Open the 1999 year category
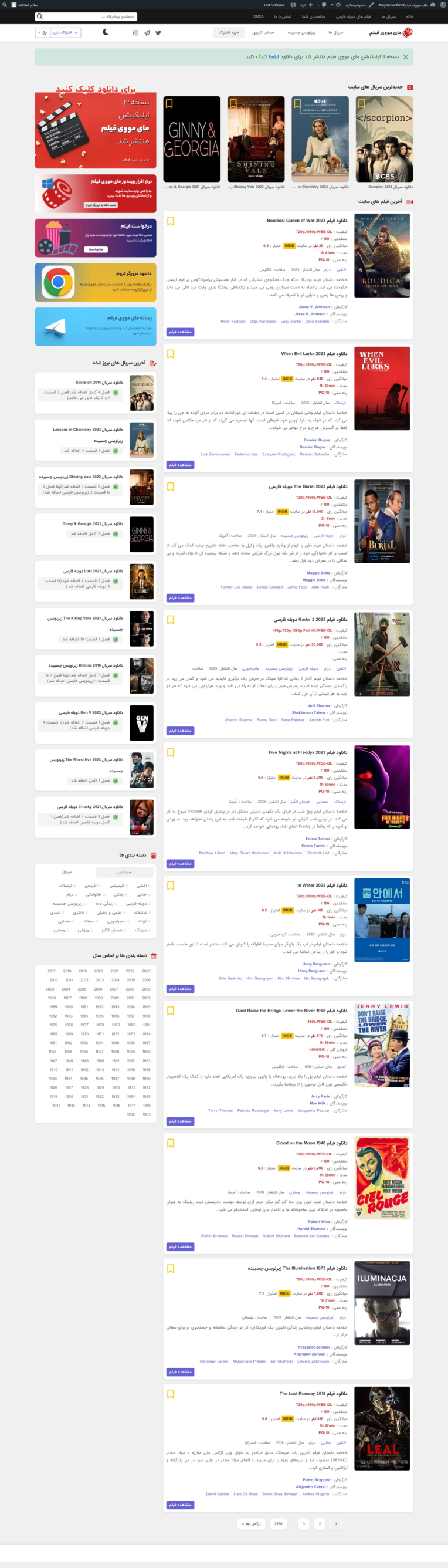This screenshot has height=1568, width=448. pyautogui.click(x=99, y=998)
